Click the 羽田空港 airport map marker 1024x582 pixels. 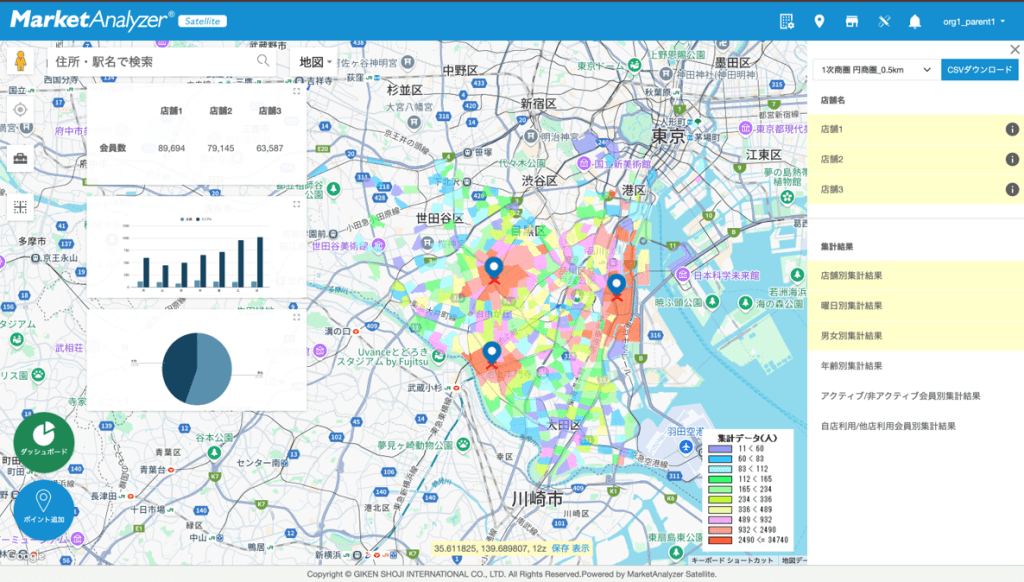[686, 447]
